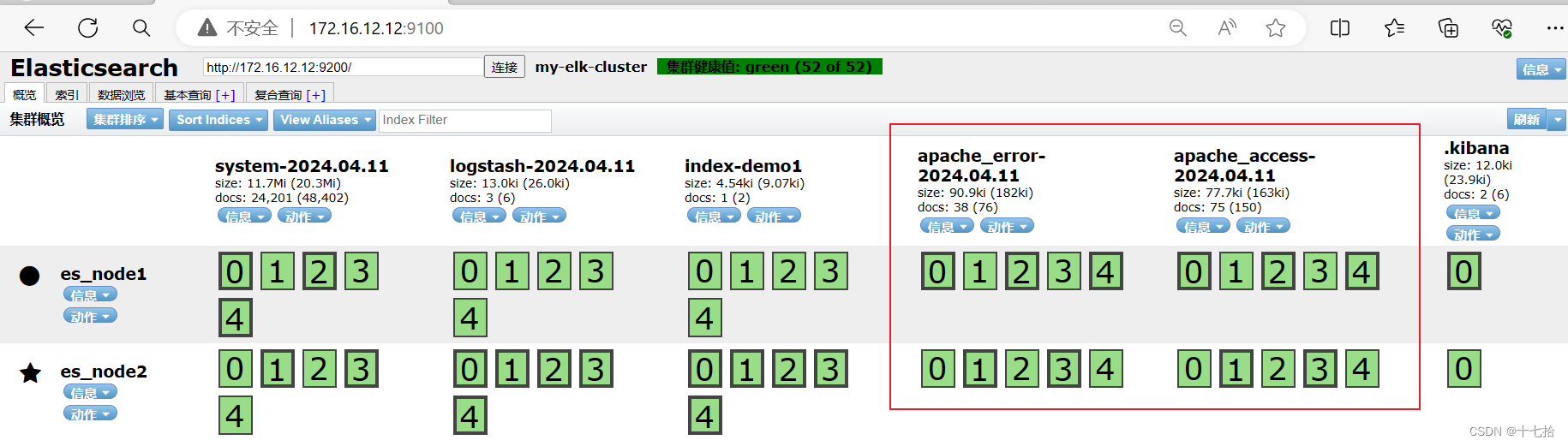
Task: Click the 刷新 refresh button
Action: [1527, 119]
